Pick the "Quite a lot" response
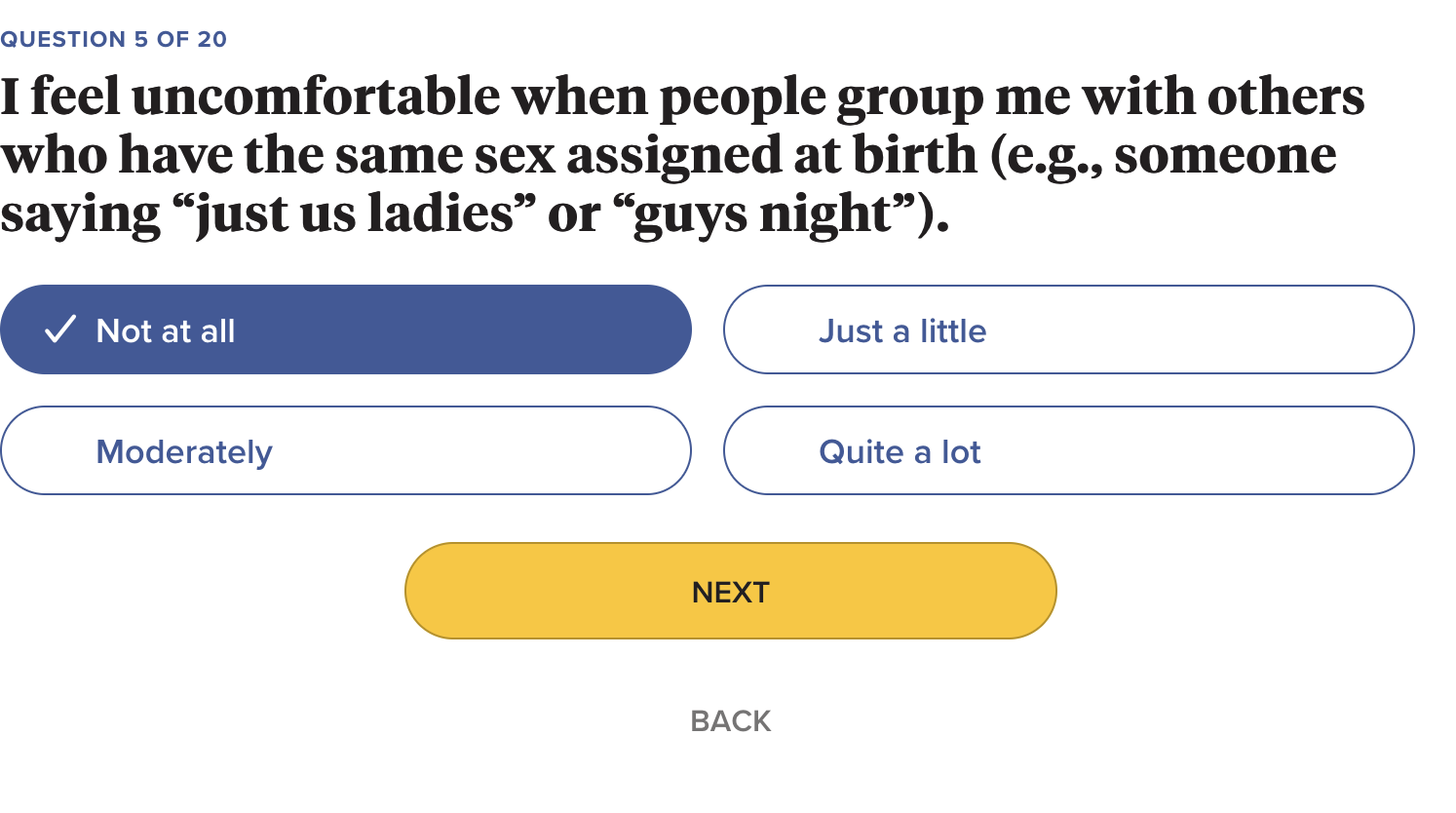This screenshot has height=813, width=1456. click(1068, 450)
